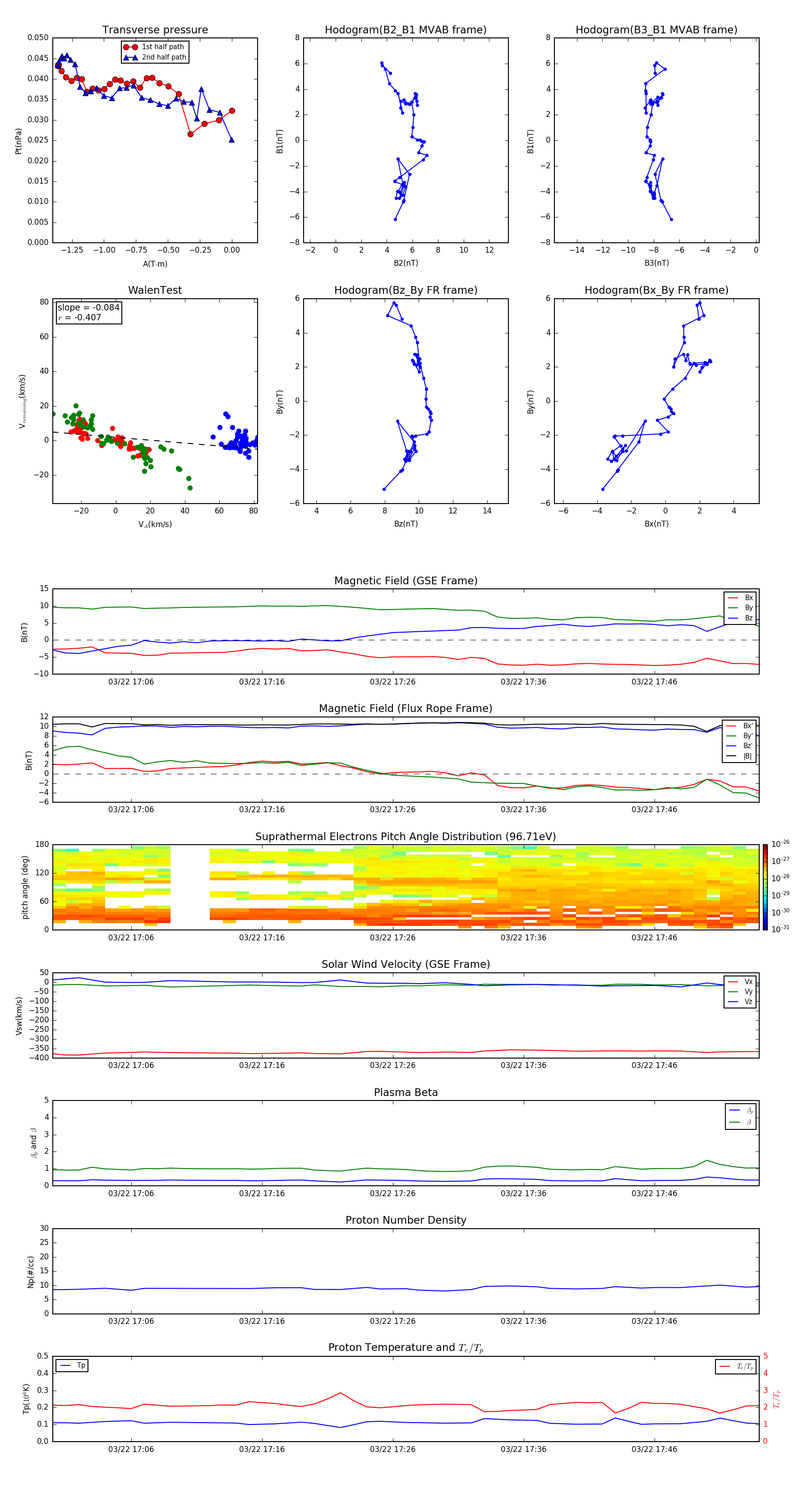This screenshot has width=812, height=1489.
Task: Click the "V remaining (km/s)" y-axis label
Action: pyautogui.click(x=23, y=401)
